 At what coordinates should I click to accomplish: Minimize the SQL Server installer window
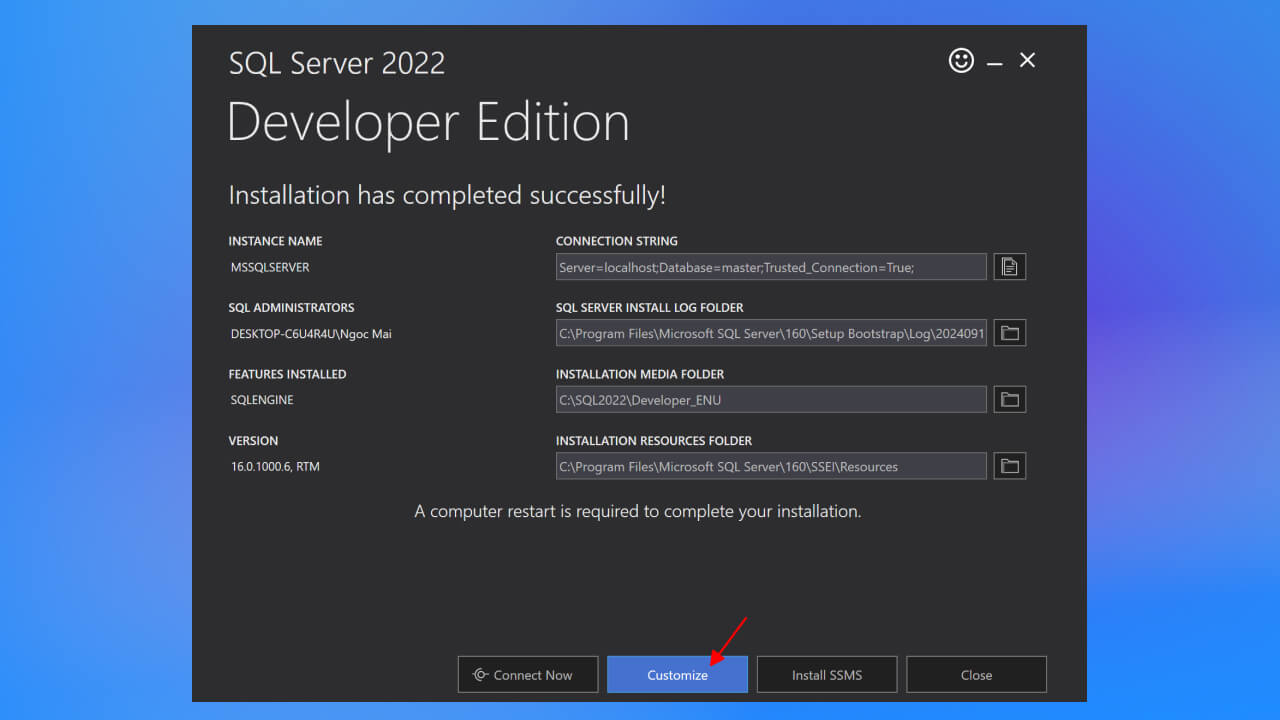click(x=994, y=63)
